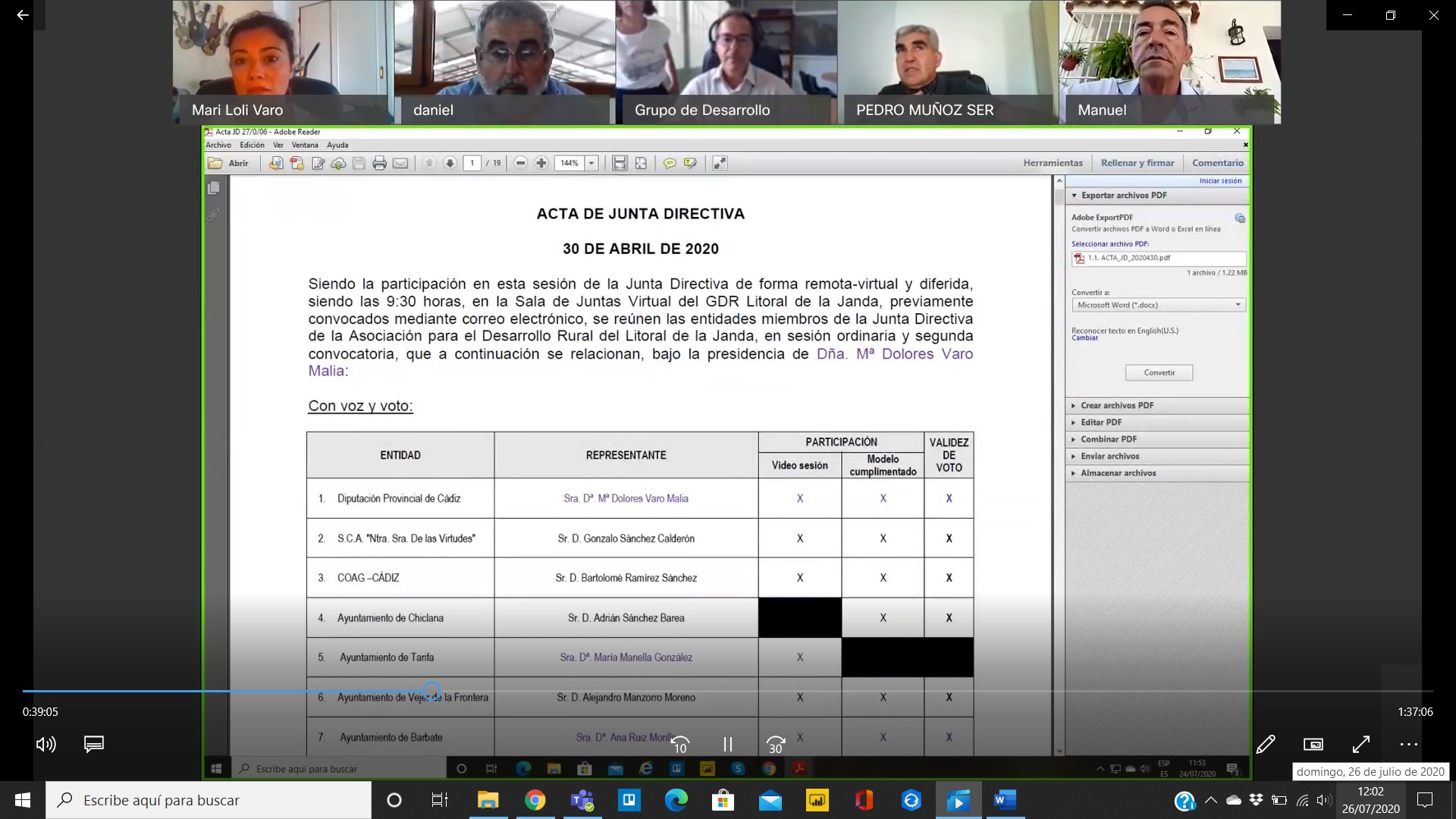The height and width of the screenshot is (819, 1456).
Task: Click the zoom in plus button in Adobe Reader
Action: [x=541, y=163]
